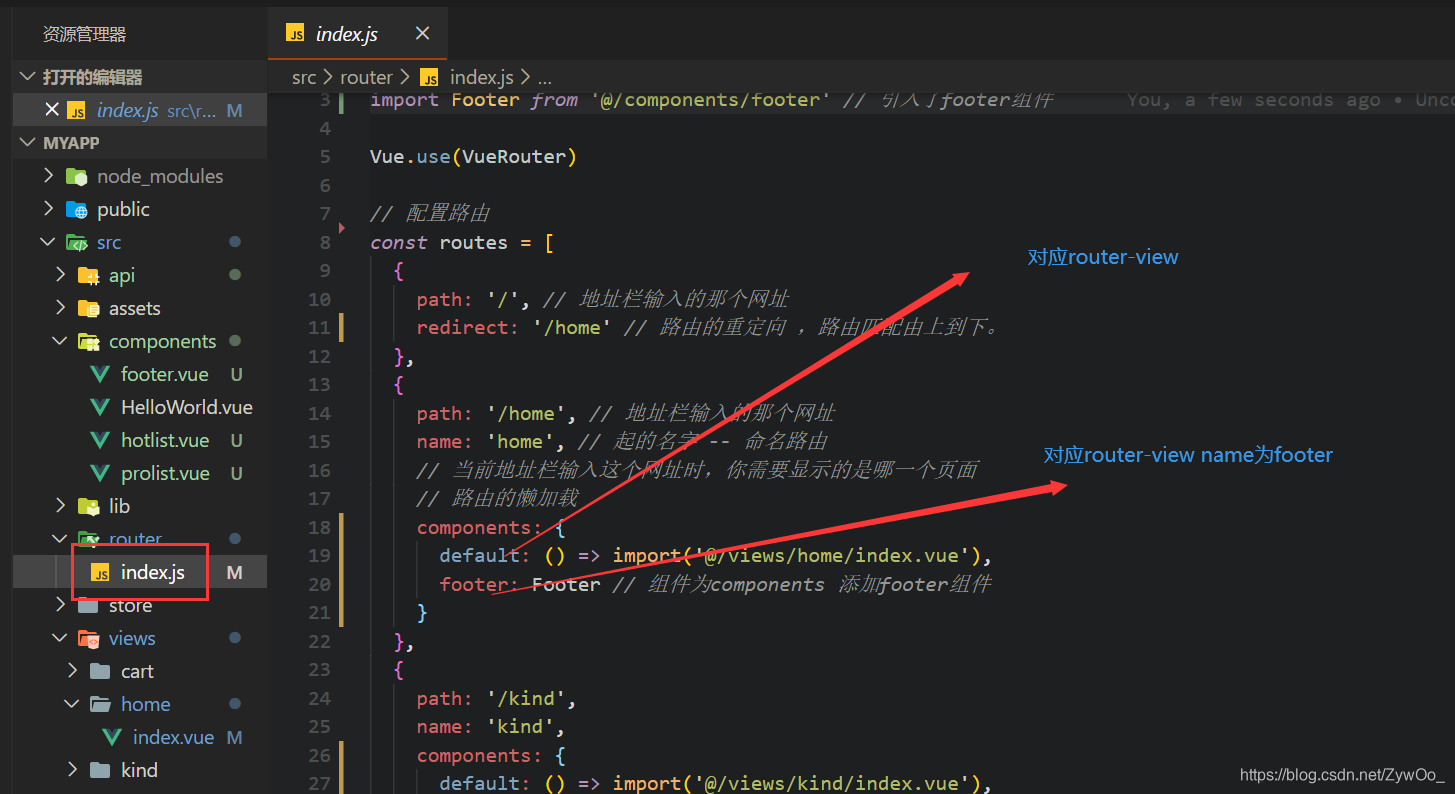Click the components folder icon
The height and width of the screenshot is (794, 1455).
tap(89, 342)
